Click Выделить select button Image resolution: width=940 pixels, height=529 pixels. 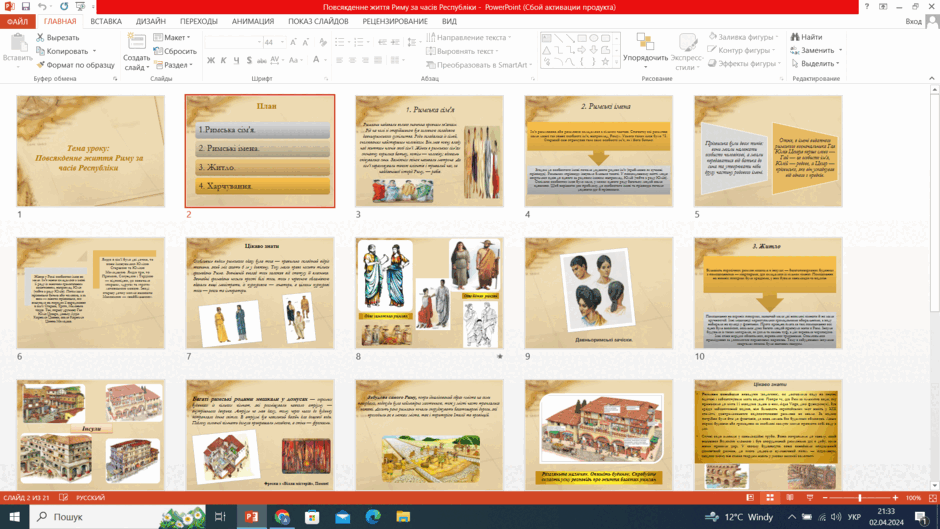tap(815, 64)
